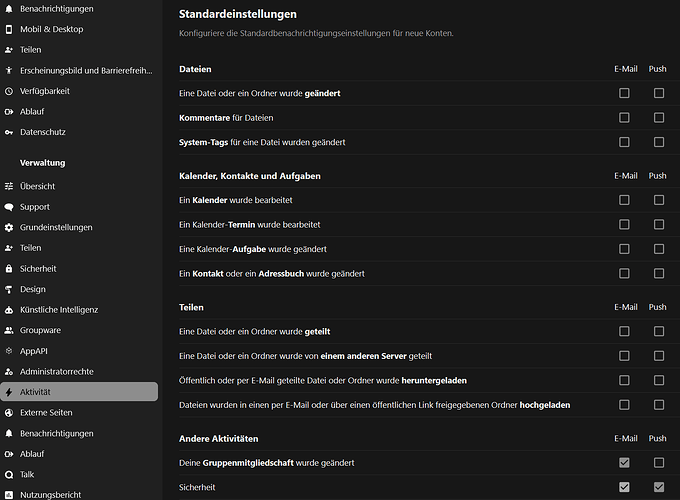Image resolution: width=680 pixels, height=500 pixels.
Task: Enable Push for Kontakt oder Adressbuch geändert
Action: point(659,273)
